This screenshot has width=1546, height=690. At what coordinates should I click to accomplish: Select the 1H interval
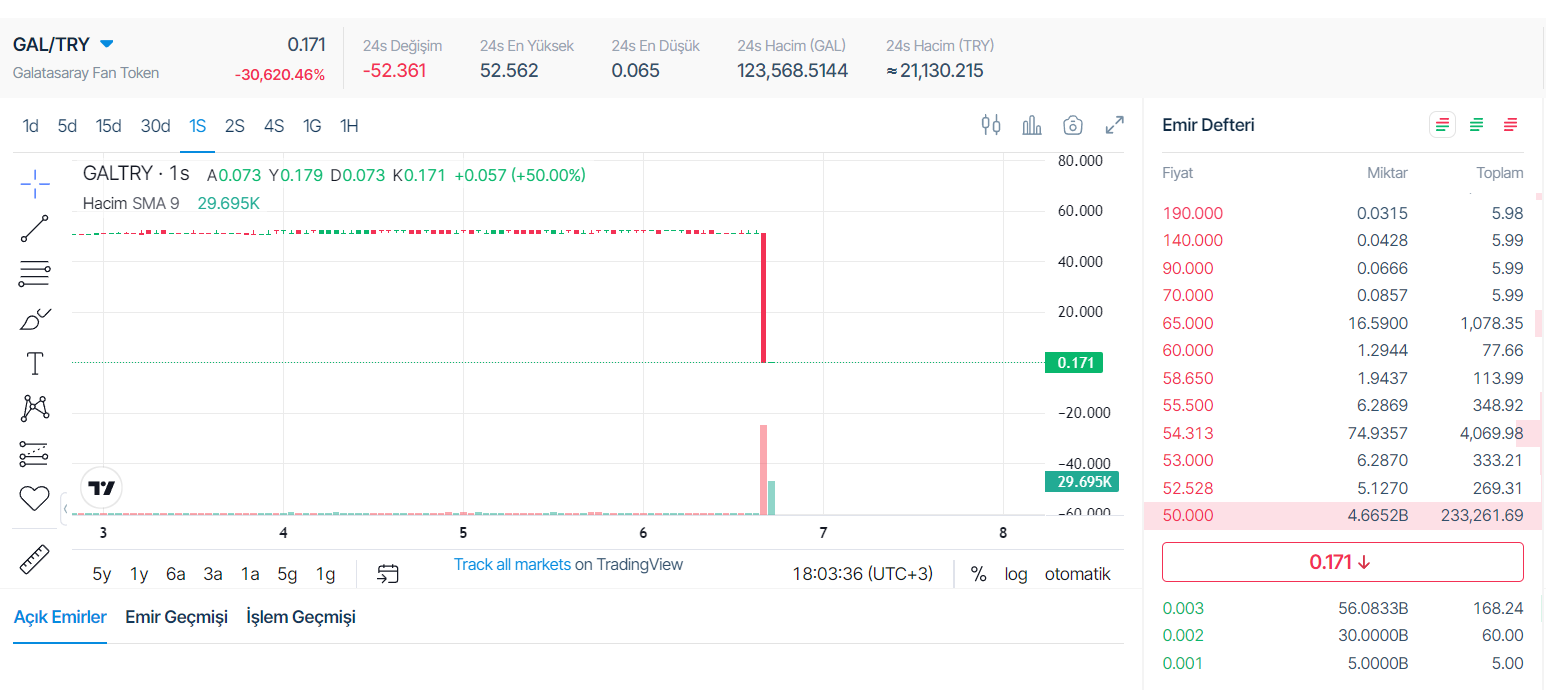pyautogui.click(x=349, y=126)
